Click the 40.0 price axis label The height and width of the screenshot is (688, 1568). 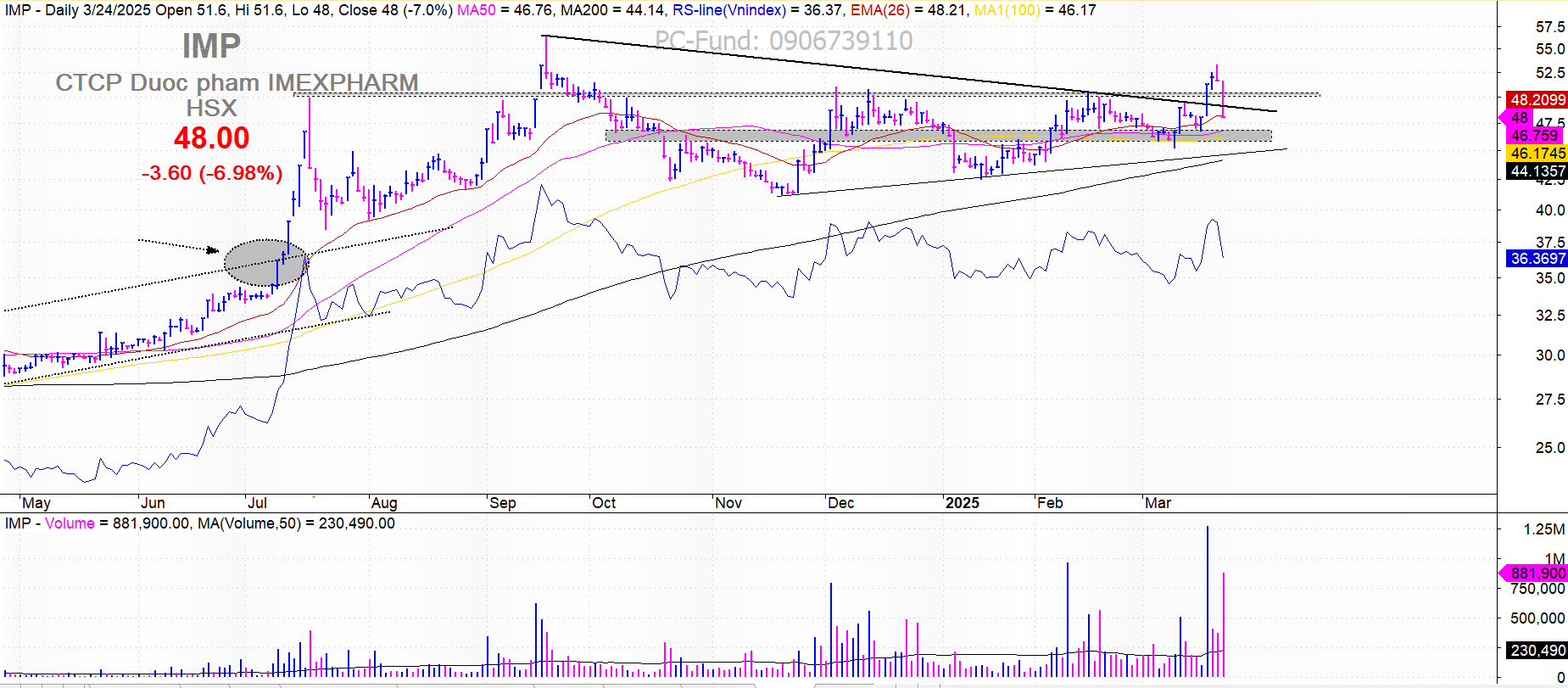point(1550,210)
